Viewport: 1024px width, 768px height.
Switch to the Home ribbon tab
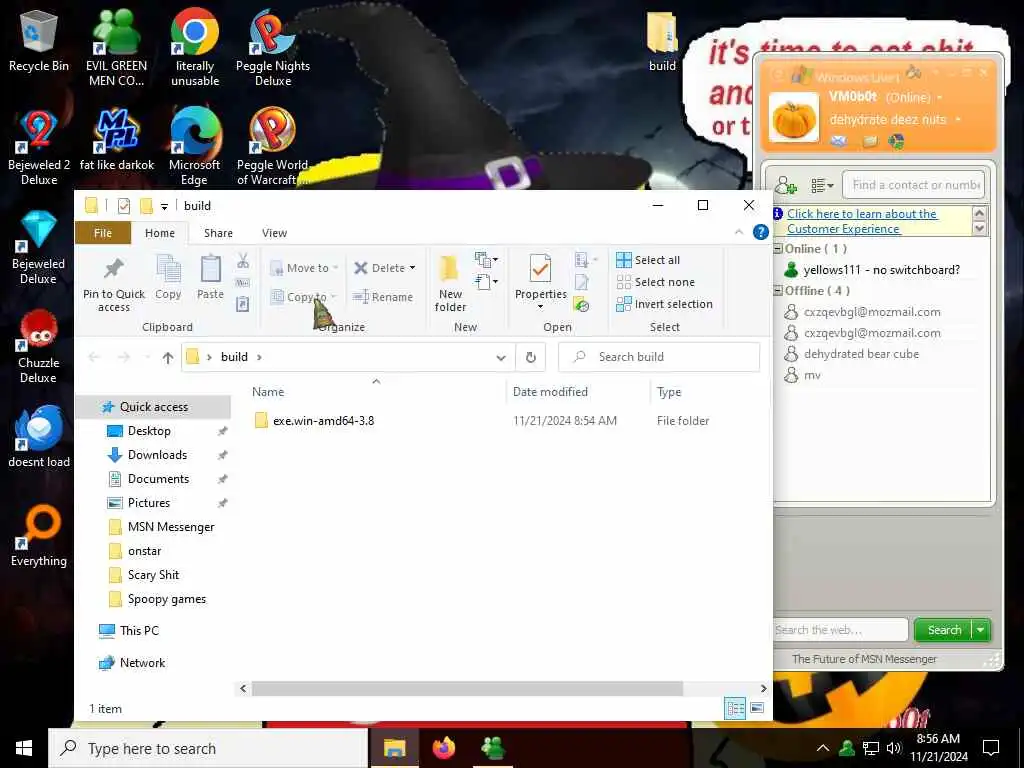(x=160, y=233)
